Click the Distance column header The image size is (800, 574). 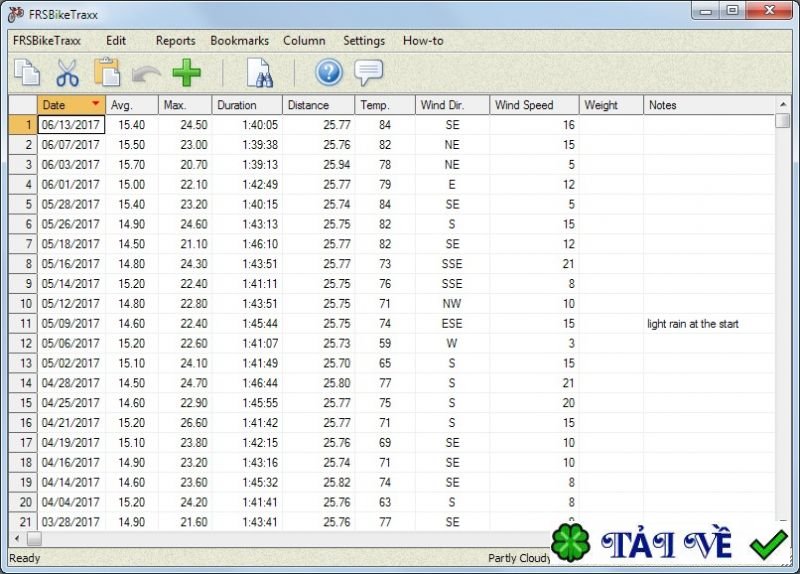click(318, 105)
